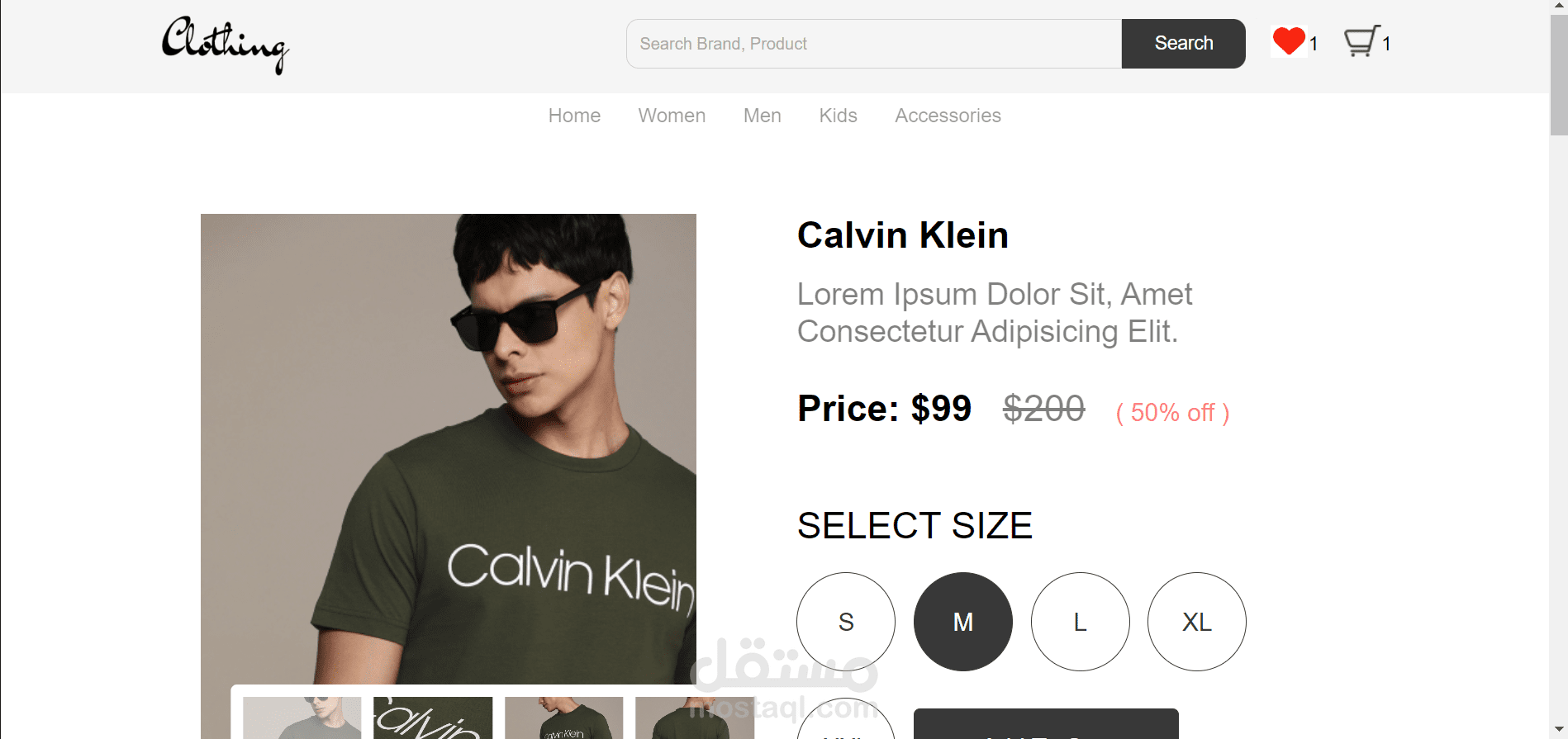
Task: Navigate to the Kids section
Action: 838,116
